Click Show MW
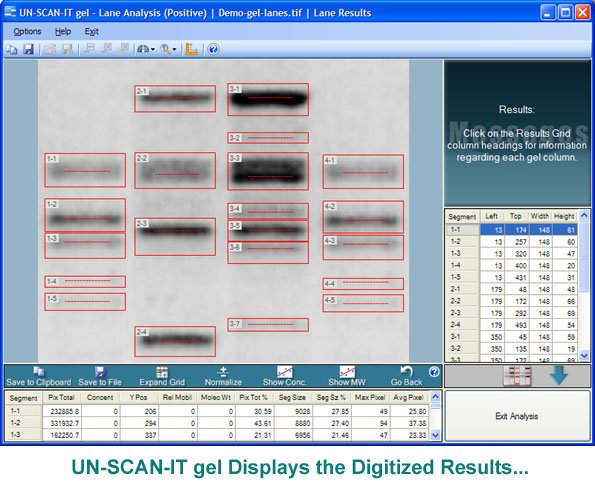Viewport: 595px width, 486px height. coord(347,376)
